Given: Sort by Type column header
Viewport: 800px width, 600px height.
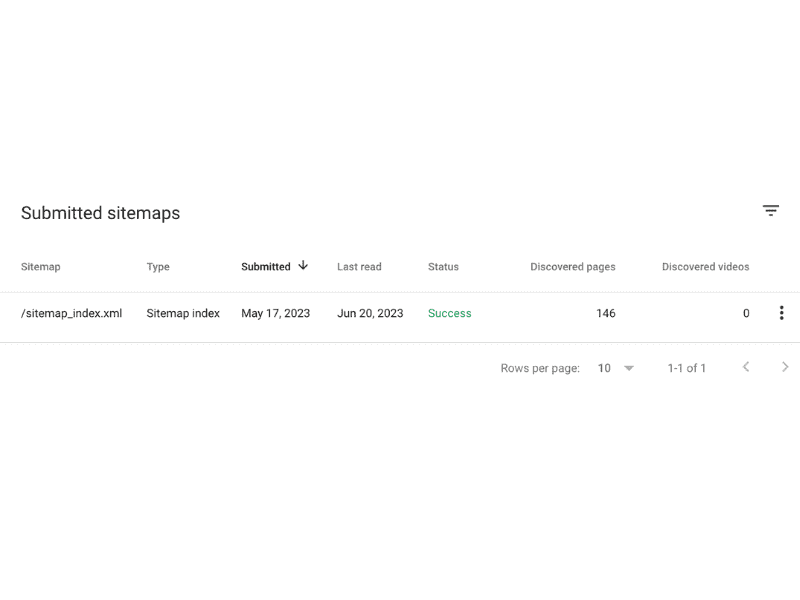Looking at the screenshot, I should point(158,267).
